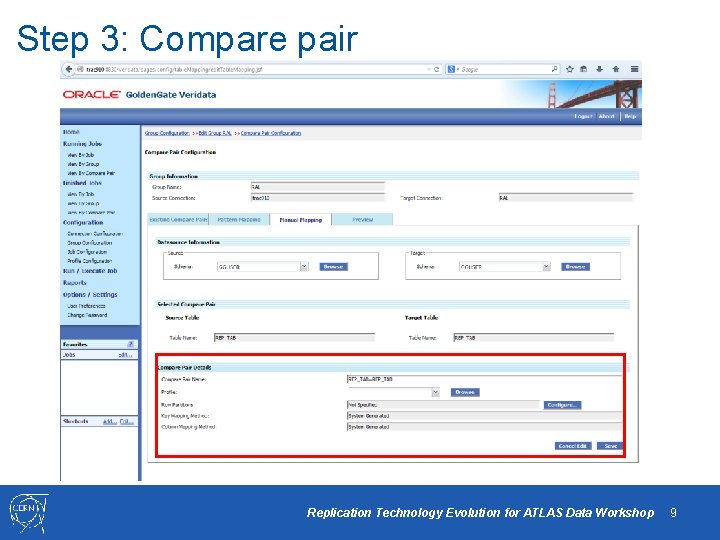Open Finished Jobs sidebar section
Viewport: 720px width, 540px height.
coord(82,183)
